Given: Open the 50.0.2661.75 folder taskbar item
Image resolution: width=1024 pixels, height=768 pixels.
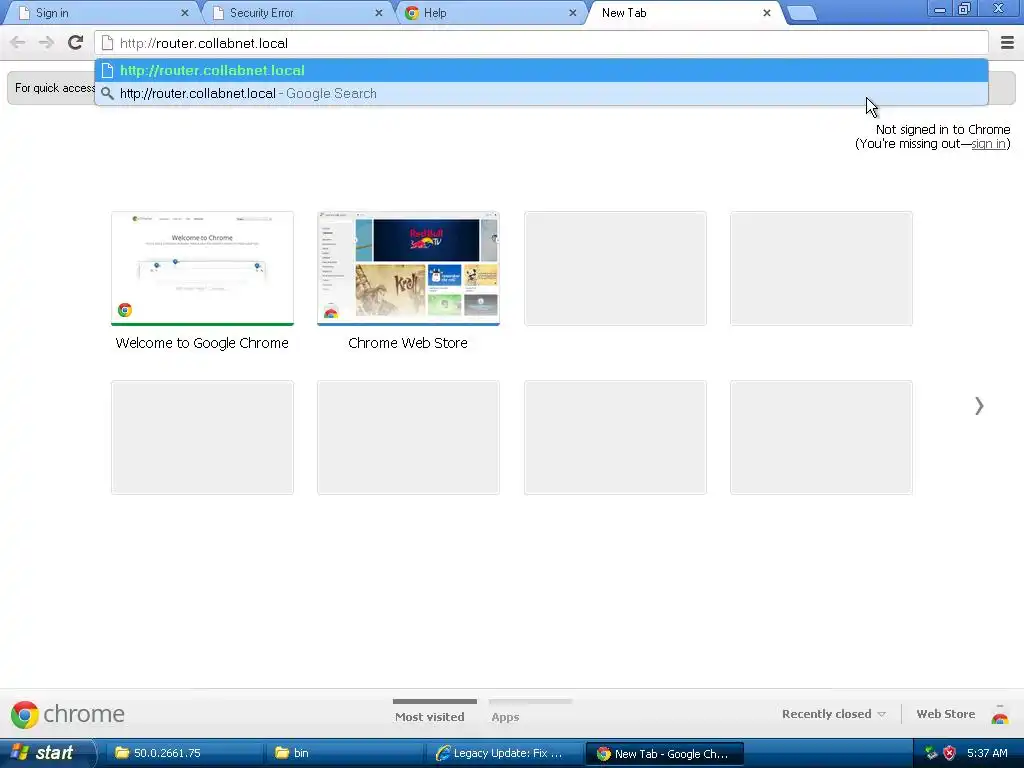Looking at the screenshot, I should (185, 753).
